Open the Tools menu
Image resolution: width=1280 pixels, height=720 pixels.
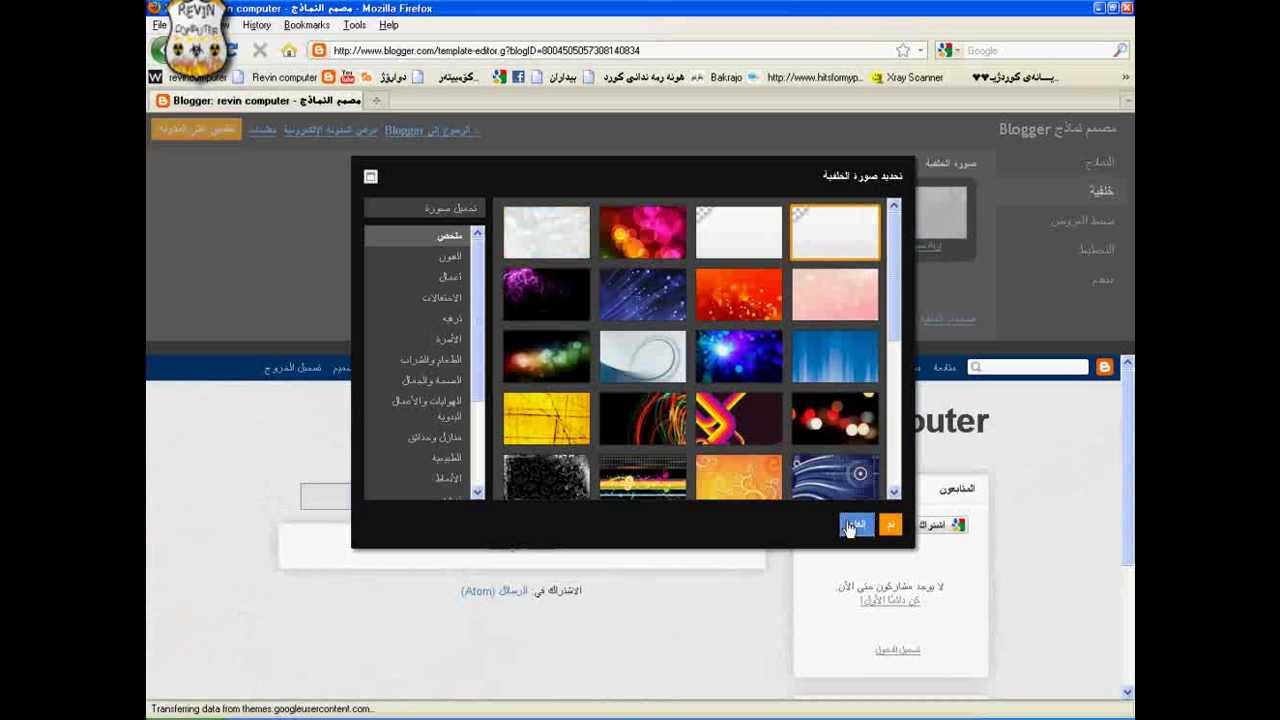tap(354, 25)
